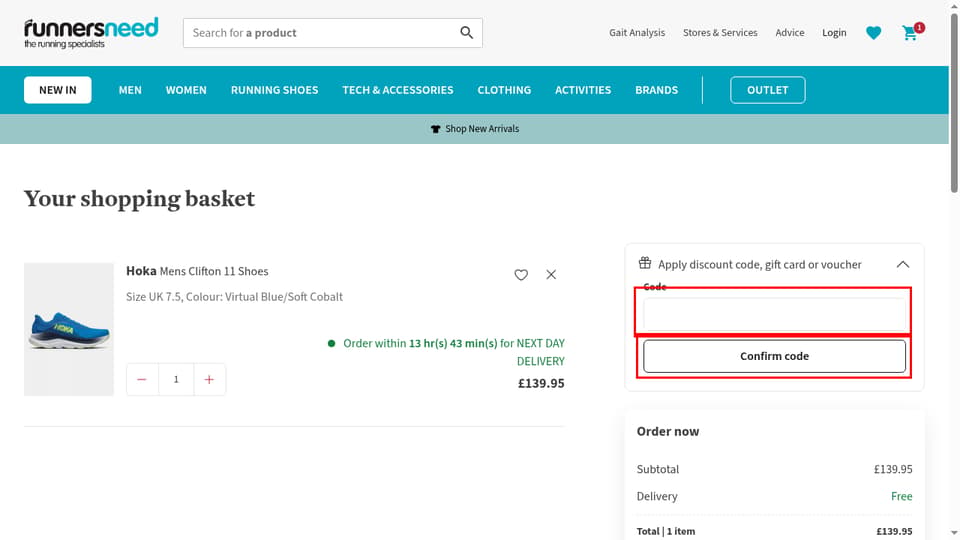Viewport: 960px width, 540px height.
Task: Click the OUTLET button
Action: click(767, 90)
